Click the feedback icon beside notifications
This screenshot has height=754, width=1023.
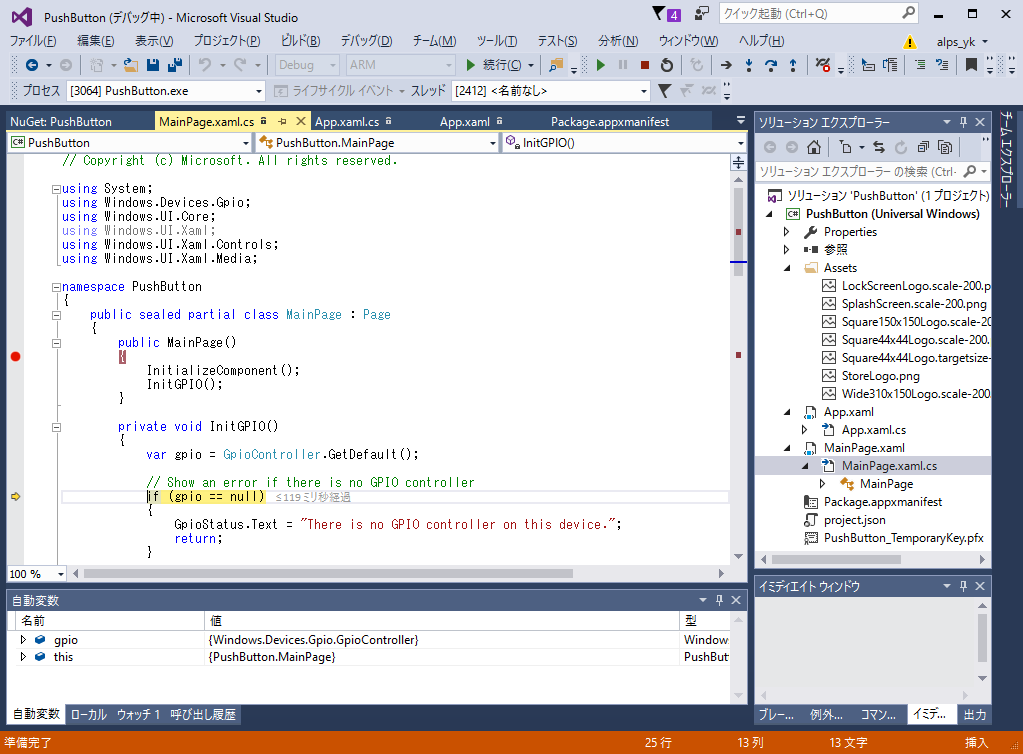point(702,14)
